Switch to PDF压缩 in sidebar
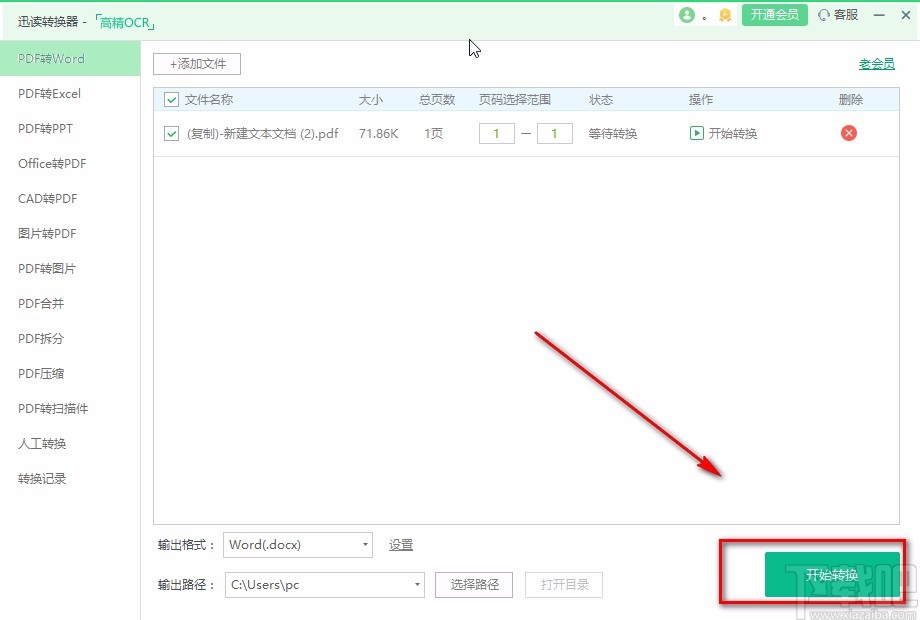This screenshot has width=920, height=620. 40,374
